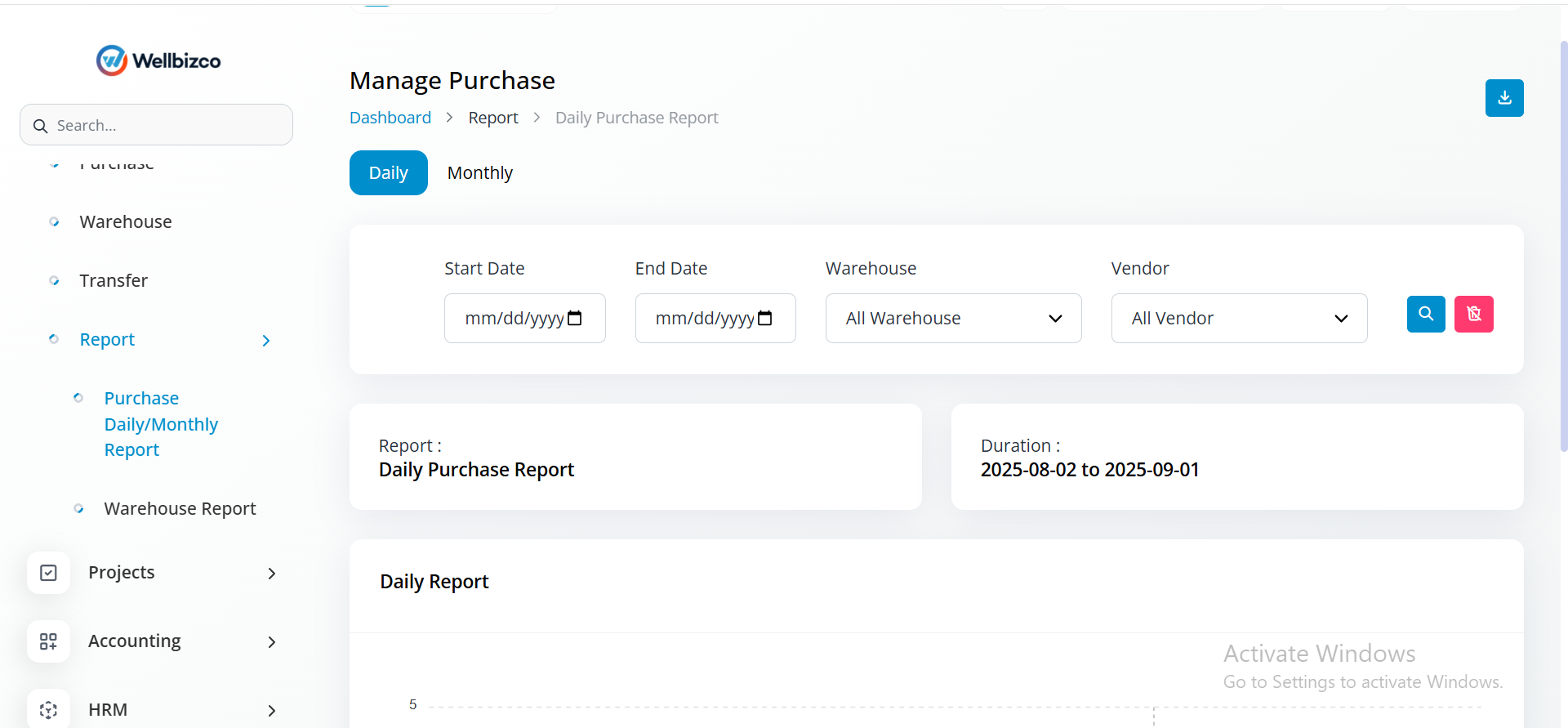1568x728 pixels.
Task: Click bullet beside Purchase Daily/Monthly Report
Action: pos(78,398)
